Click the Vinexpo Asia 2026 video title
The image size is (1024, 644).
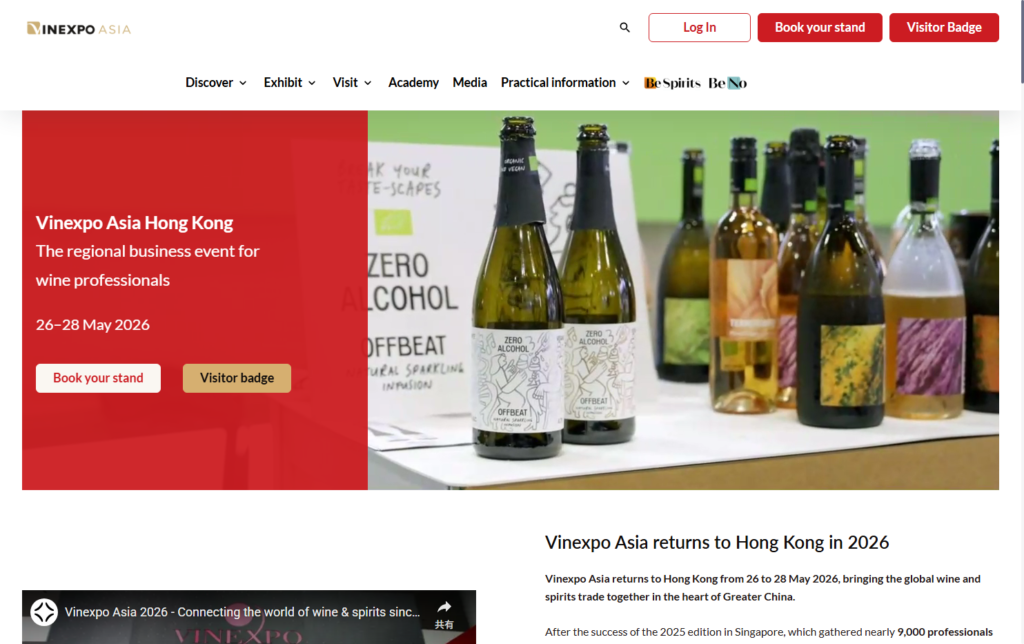[242, 612]
